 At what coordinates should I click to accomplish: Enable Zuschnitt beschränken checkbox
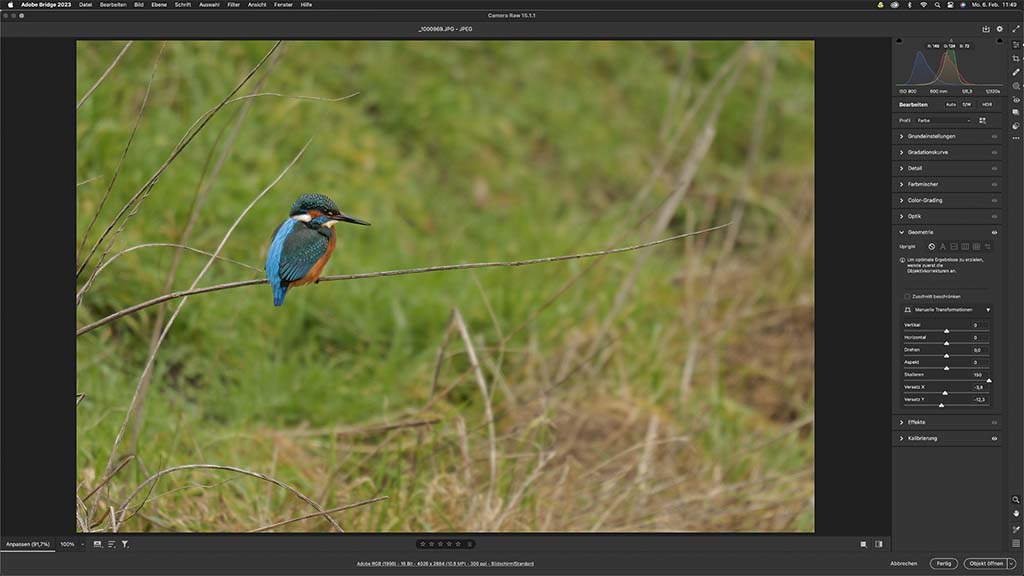pyautogui.click(x=907, y=296)
